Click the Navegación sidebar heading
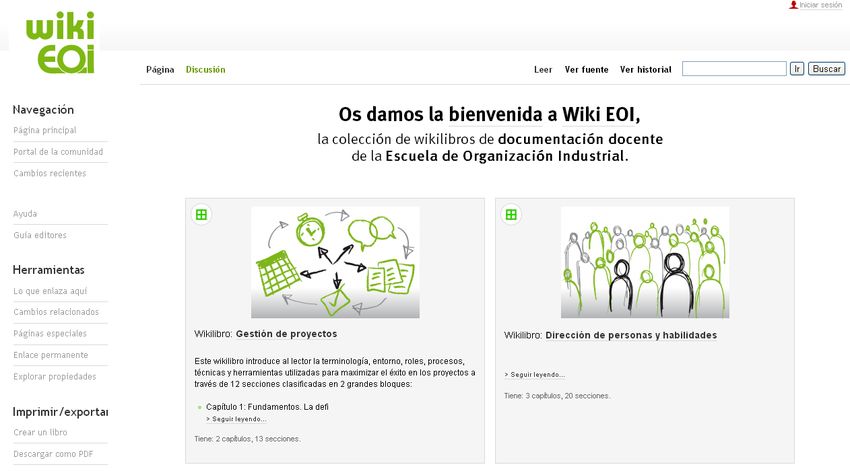The height and width of the screenshot is (471, 850). coord(43,109)
